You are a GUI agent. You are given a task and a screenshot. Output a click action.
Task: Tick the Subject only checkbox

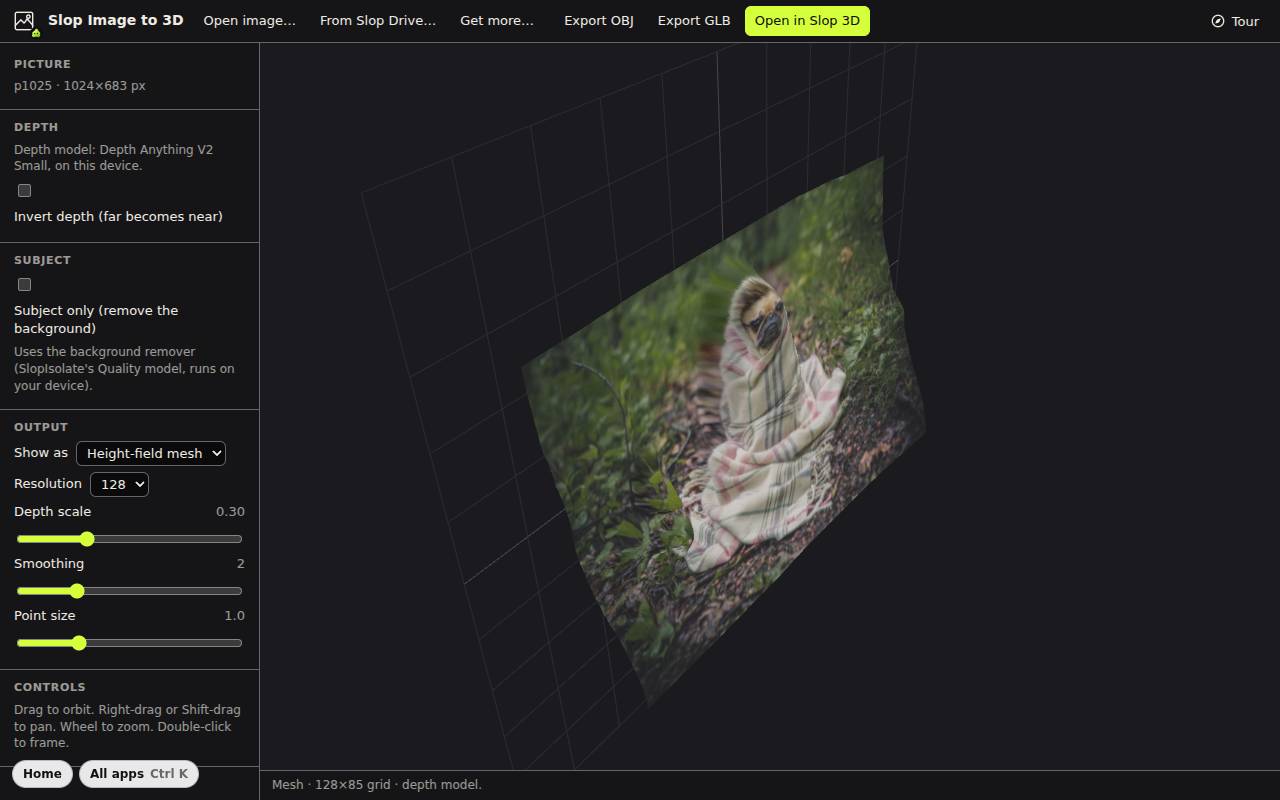(24, 284)
